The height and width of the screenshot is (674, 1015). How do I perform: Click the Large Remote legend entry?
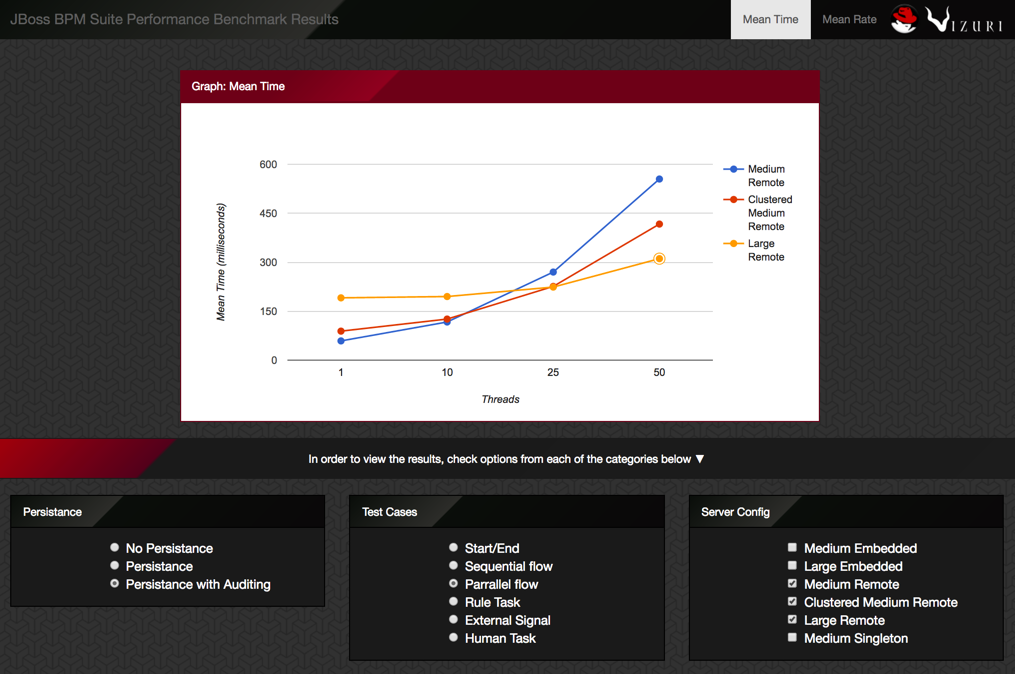coord(755,250)
